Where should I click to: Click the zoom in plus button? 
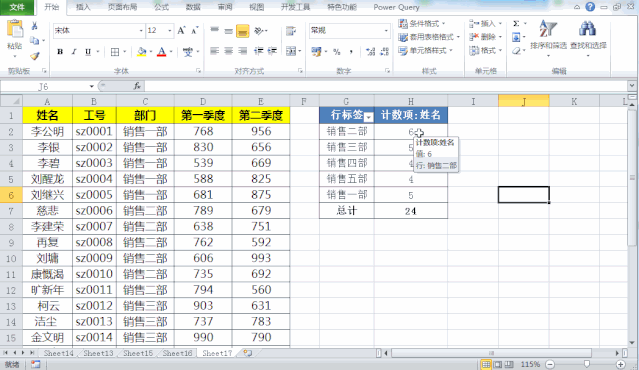(620, 364)
